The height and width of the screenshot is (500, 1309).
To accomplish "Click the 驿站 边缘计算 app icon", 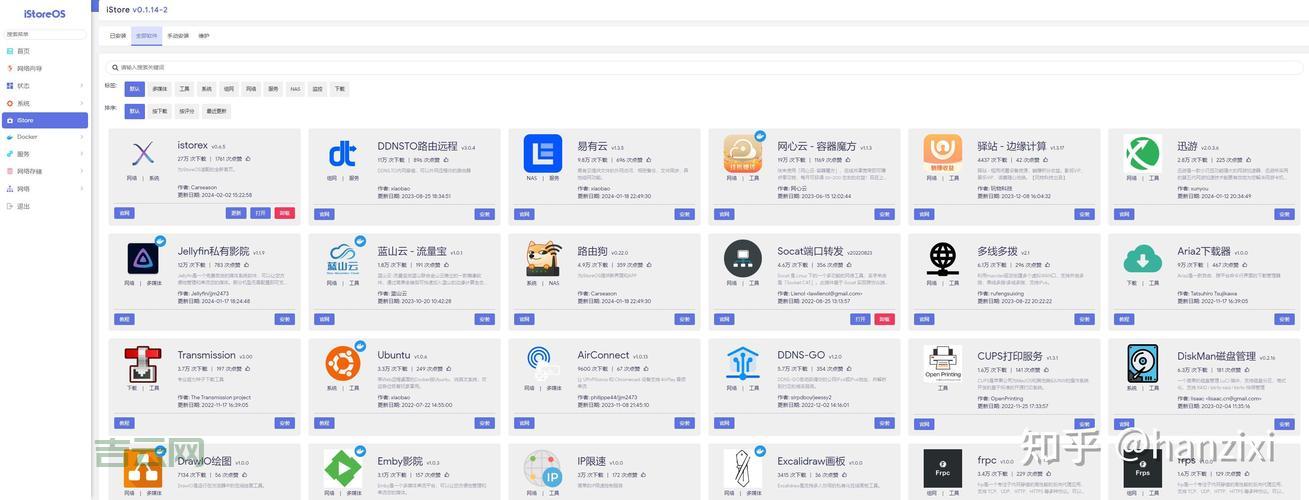I will [x=943, y=154].
